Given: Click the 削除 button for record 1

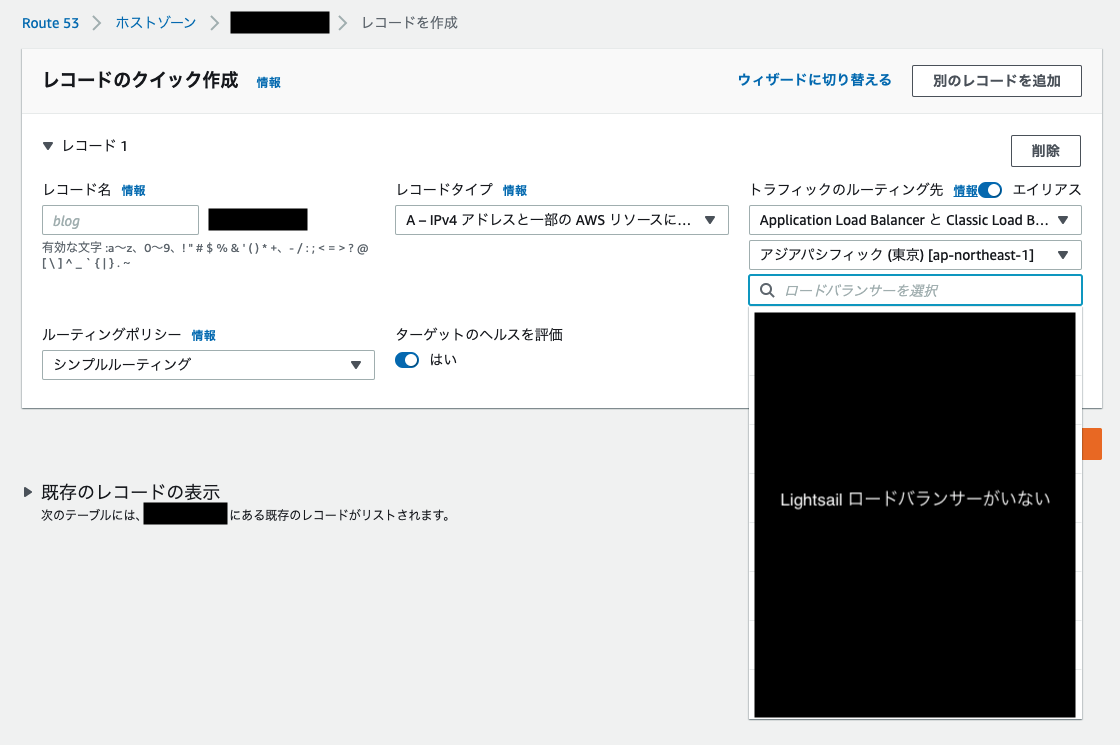Looking at the screenshot, I should (x=1046, y=151).
